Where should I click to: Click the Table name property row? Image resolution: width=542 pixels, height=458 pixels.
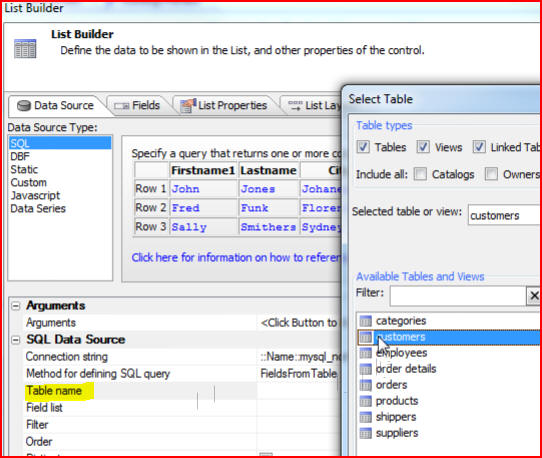click(181, 391)
